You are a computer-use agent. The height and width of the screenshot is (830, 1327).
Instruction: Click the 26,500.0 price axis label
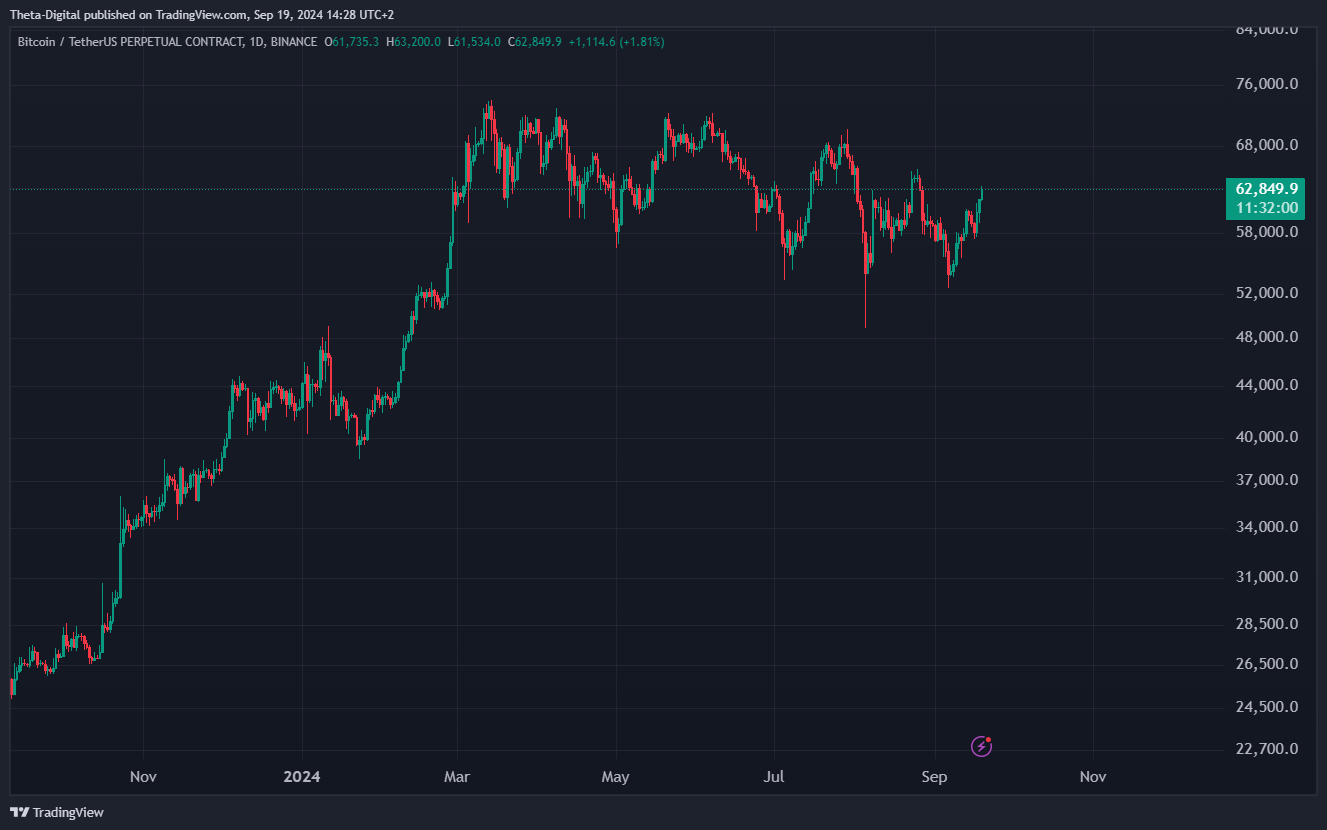(x=1266, y=664)
